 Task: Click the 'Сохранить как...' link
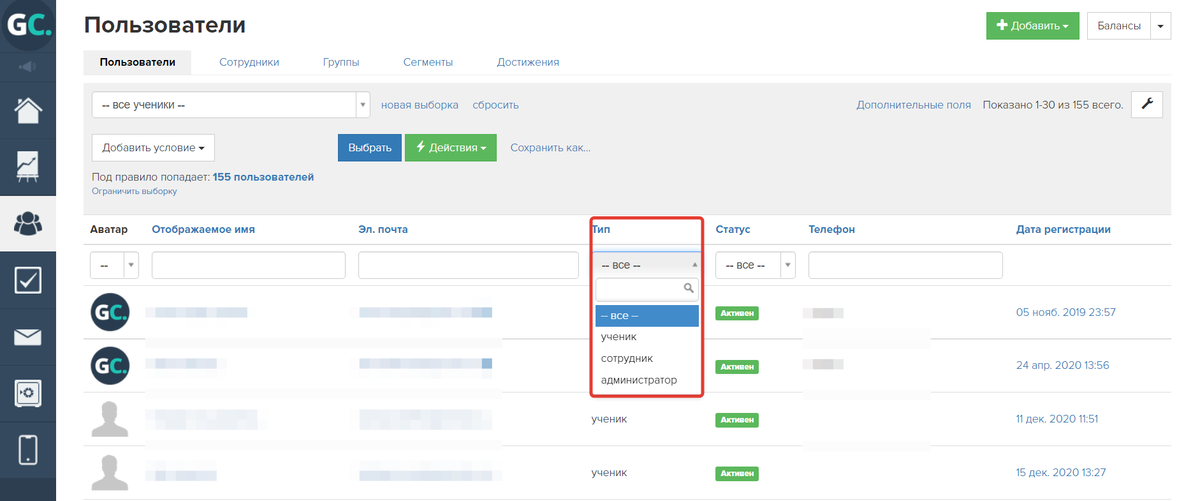(550, 148)
